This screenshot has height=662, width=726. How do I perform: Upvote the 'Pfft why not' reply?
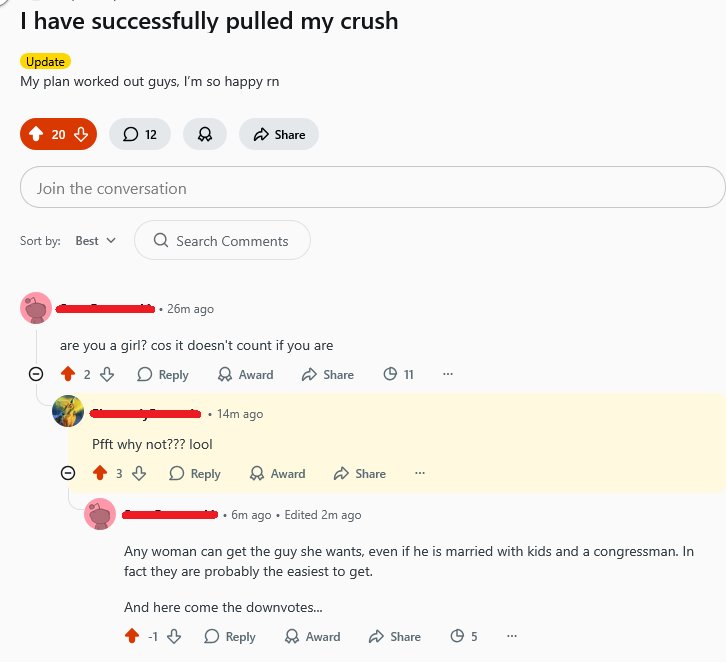(x=100, y=473)
